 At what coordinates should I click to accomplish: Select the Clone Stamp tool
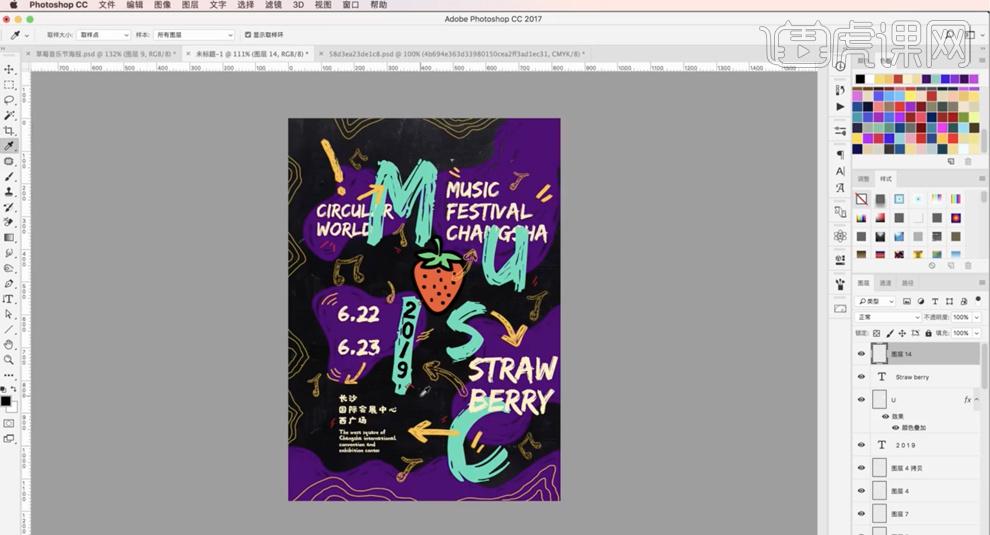click(9, 191)
